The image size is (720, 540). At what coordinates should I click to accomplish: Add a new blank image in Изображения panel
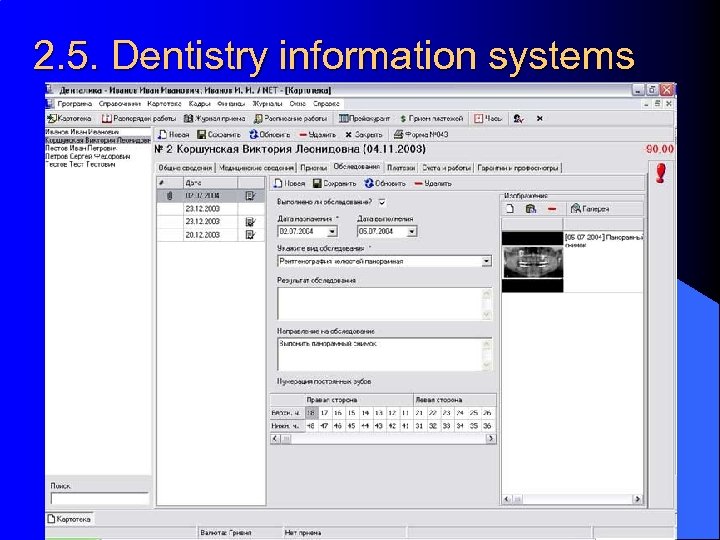point(509,209)
